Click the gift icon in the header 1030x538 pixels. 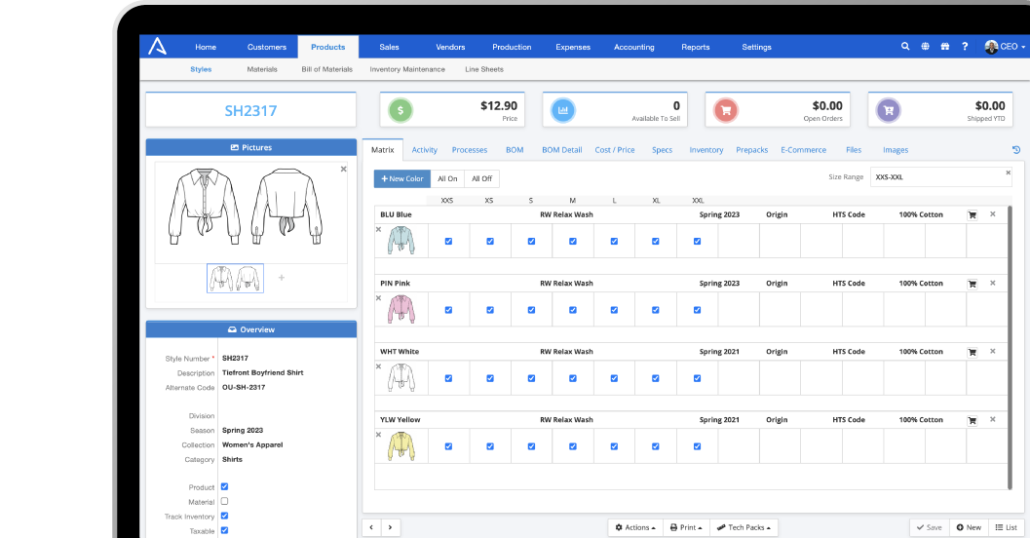click(x=945, y=47)
